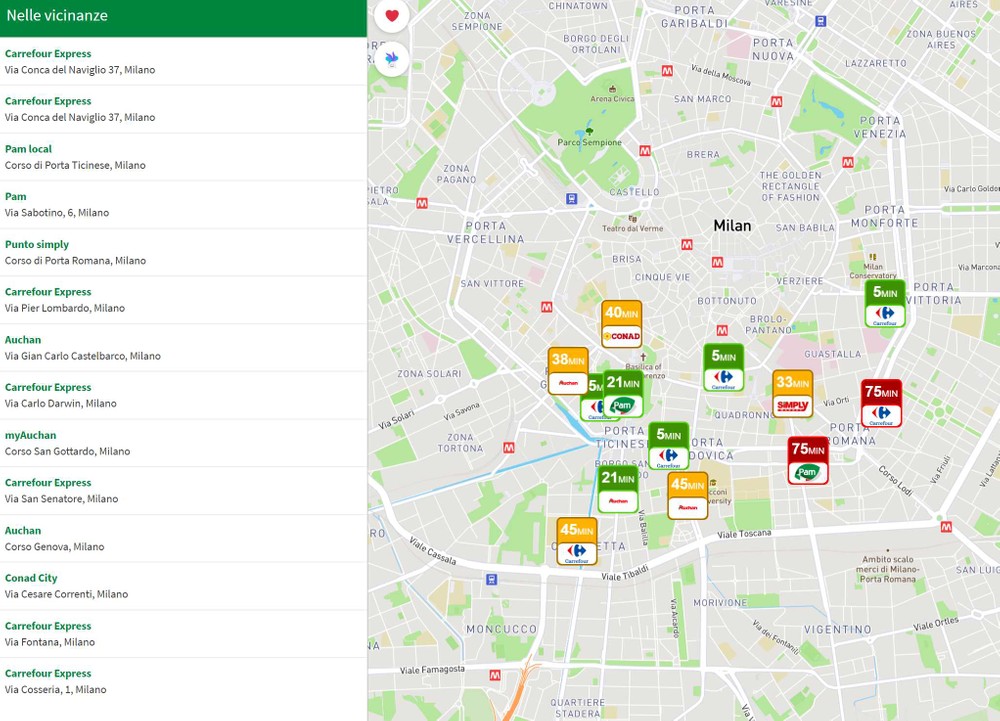
Task: Click the blue bird icon button under the heart
Action: (x=392, y=59)
